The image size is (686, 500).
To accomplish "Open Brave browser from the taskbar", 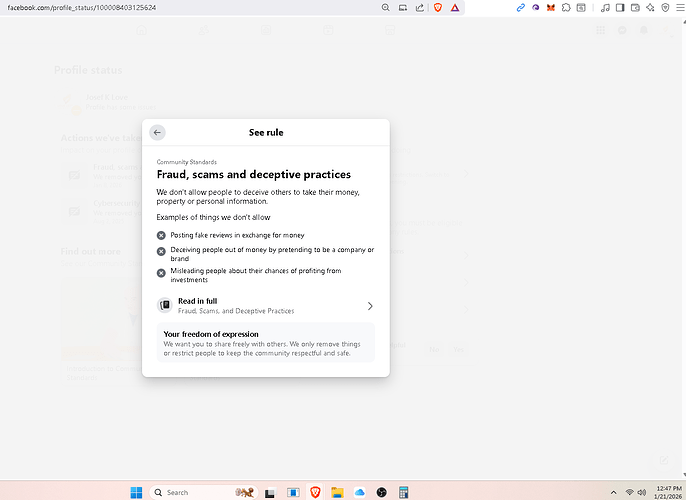I will coord(315,492).
